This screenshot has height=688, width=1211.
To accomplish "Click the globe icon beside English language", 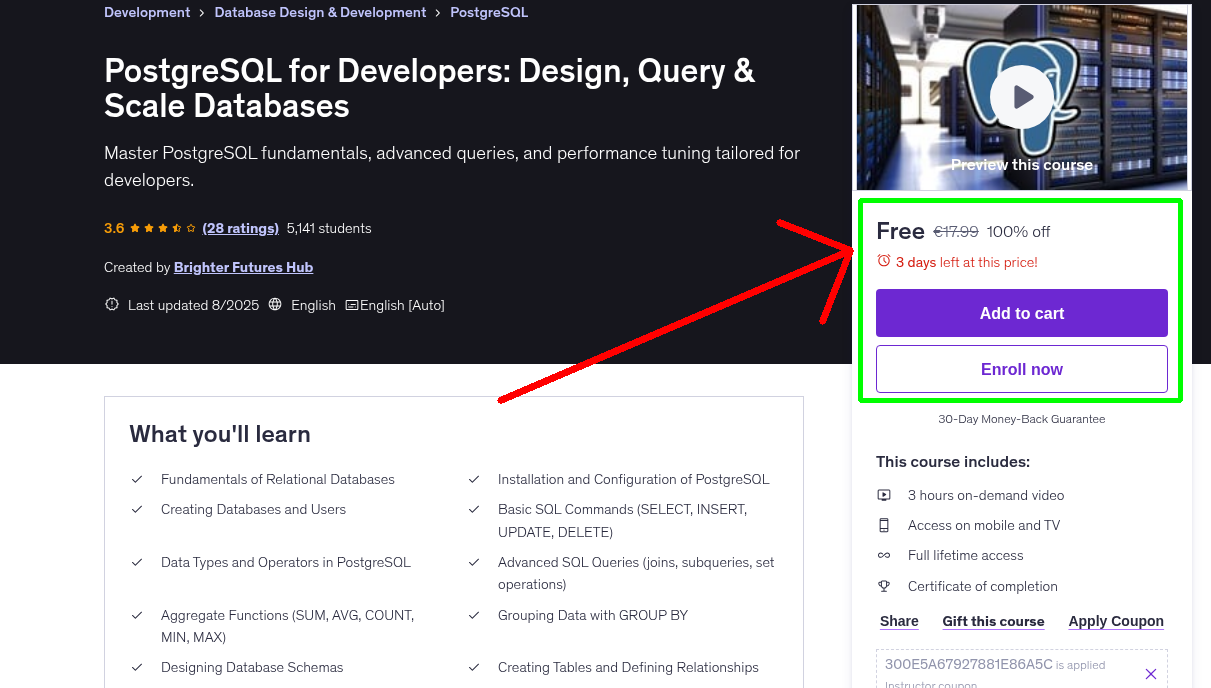I will (275, 305).
